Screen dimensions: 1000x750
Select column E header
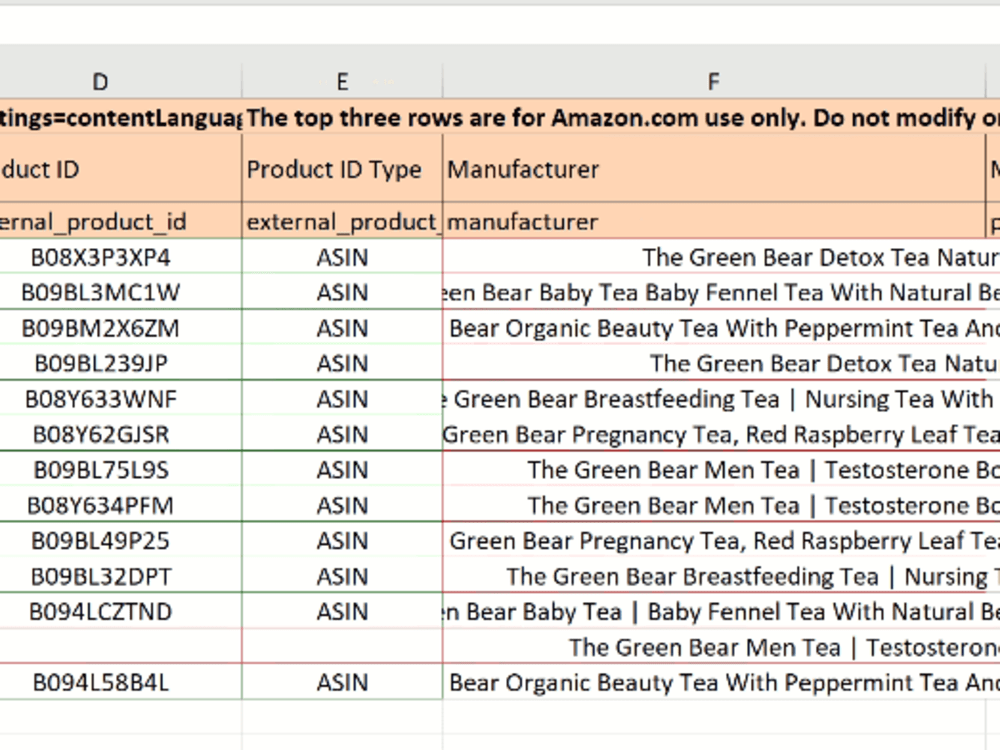click(x=342, y=82)
